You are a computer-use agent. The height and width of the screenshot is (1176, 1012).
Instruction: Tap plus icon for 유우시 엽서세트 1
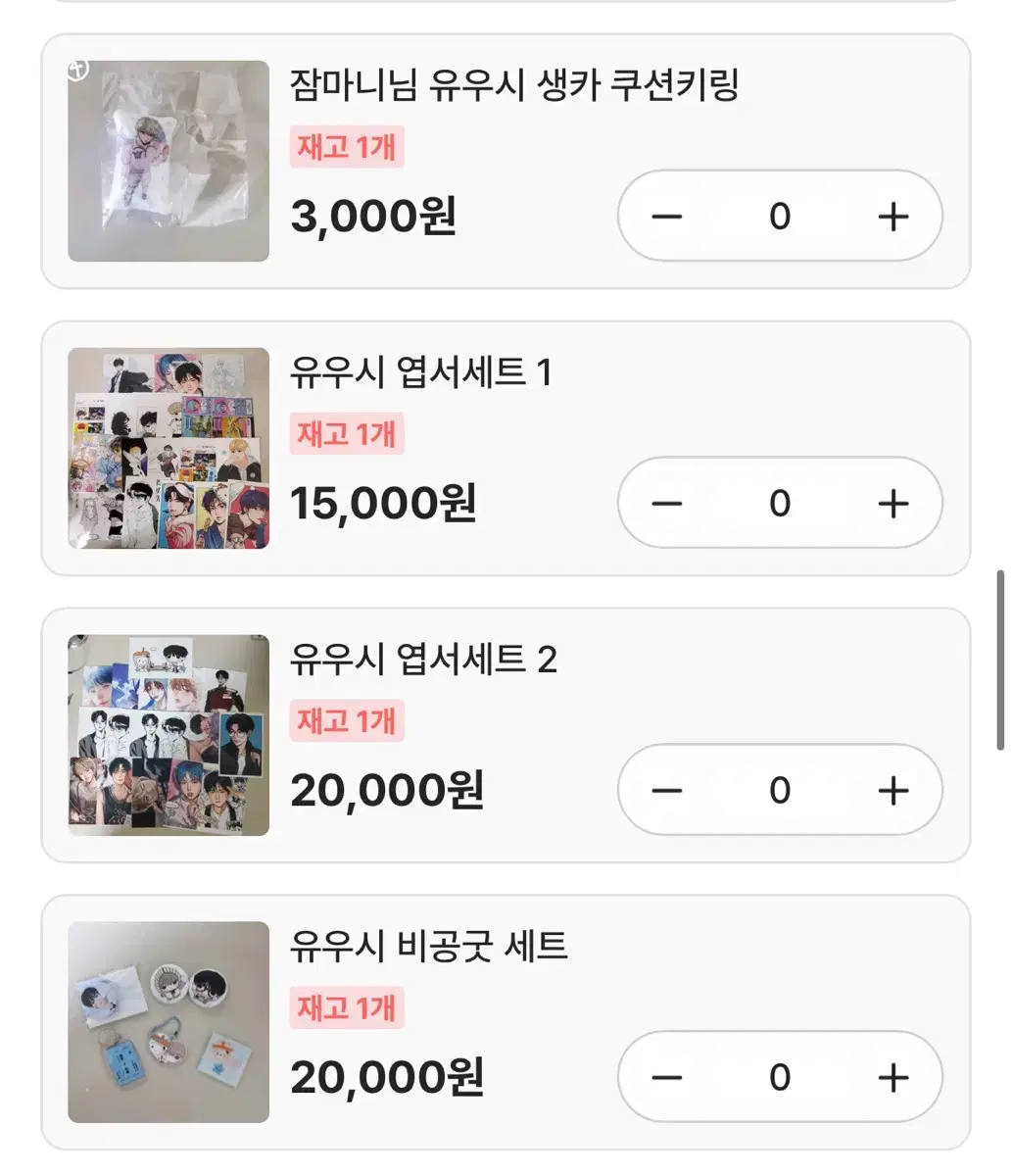click(892, 504)
